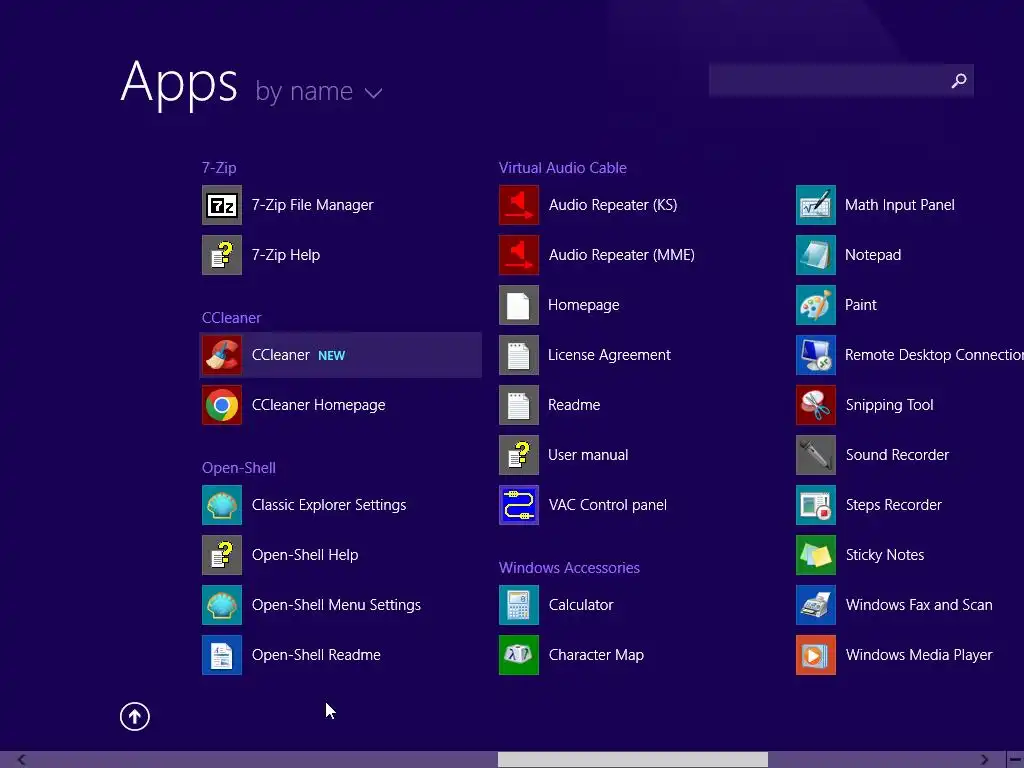1024x768 pixels.
Task: Click the 'Audio Repeater (MME)' label
Action: point(622,255)
